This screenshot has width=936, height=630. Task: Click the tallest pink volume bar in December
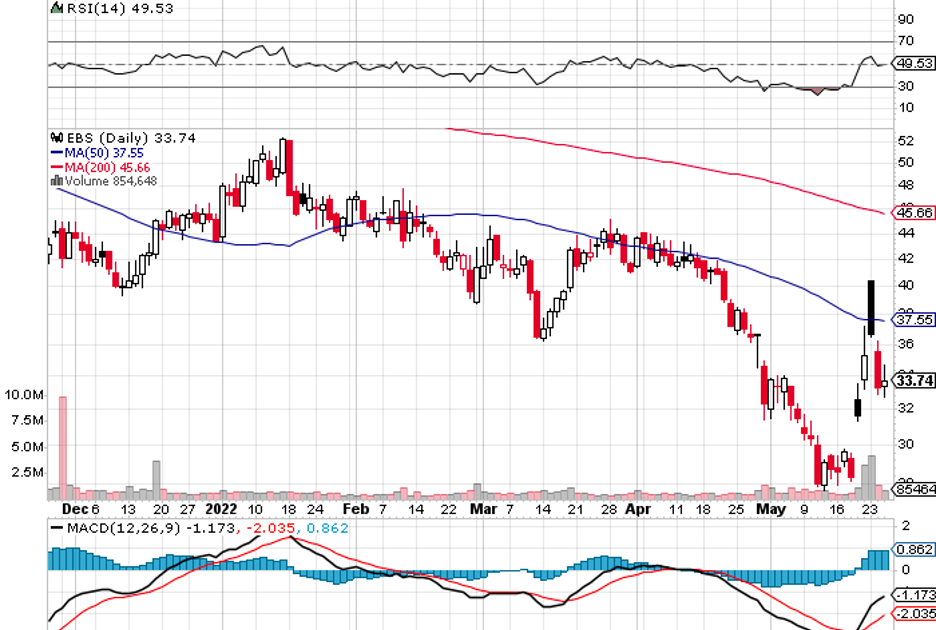point(63,444)
